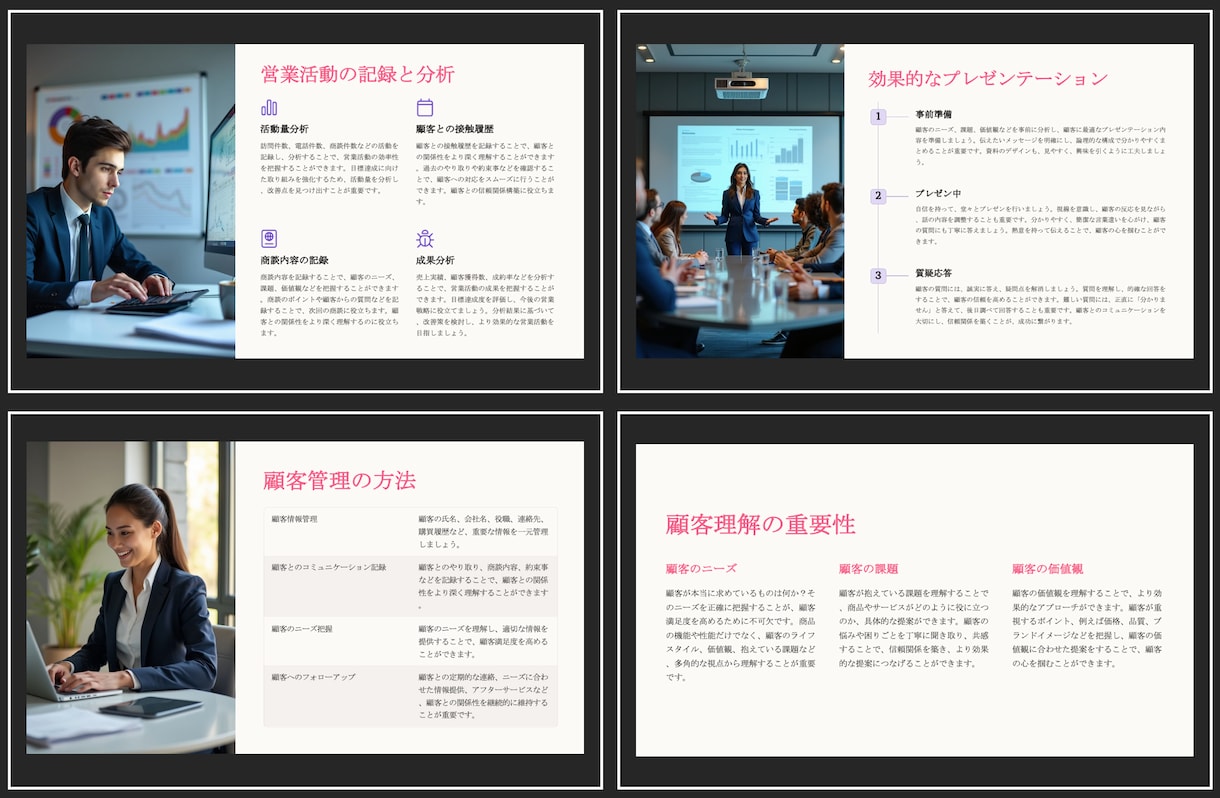This screenshot has width=1220, height=798.
Task: Click the title 顧客管理の方法
Action: point(339,480)
